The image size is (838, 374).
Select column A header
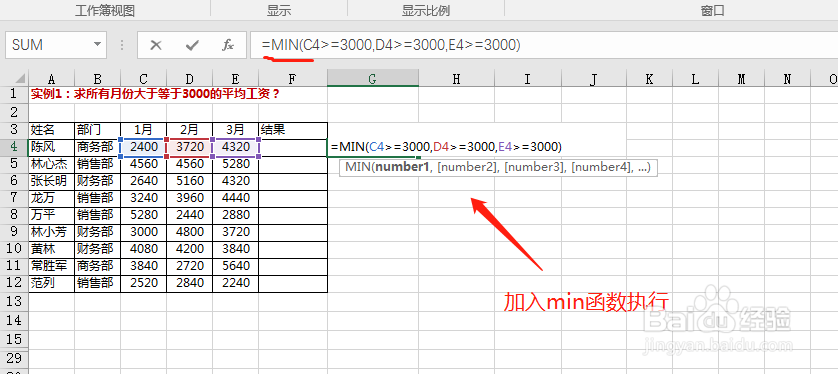click(x=51, y=79)
